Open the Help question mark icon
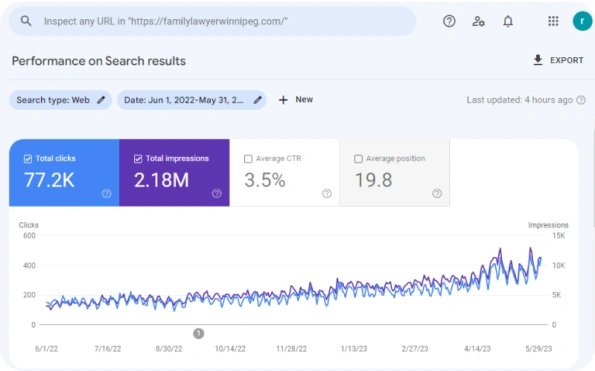Viewport: 595px width, 371px height. point(449,21)
